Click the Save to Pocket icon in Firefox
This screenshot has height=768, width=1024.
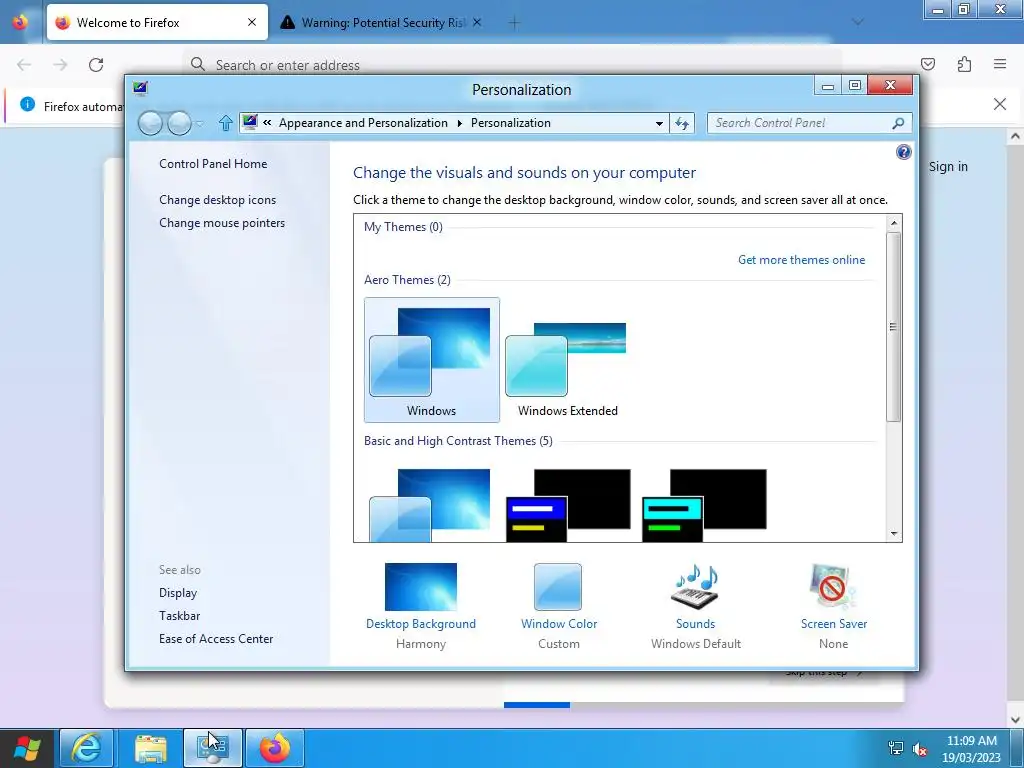[927, 64]
